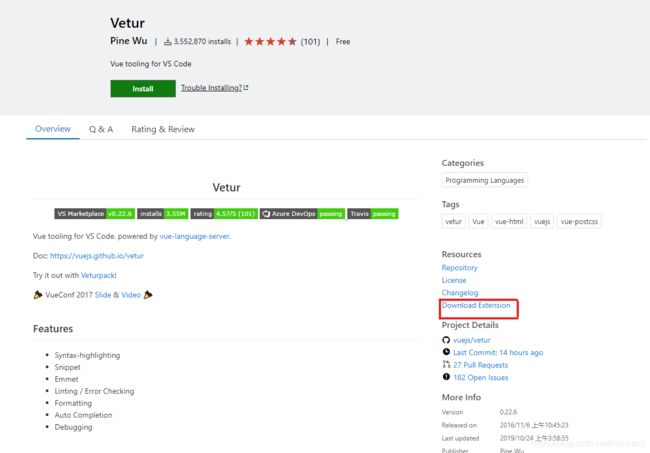Viewport: 650px width, 453px height.
Task: Open the vuejs.github.io/vetur doc link
Action: tap(97, 256)
